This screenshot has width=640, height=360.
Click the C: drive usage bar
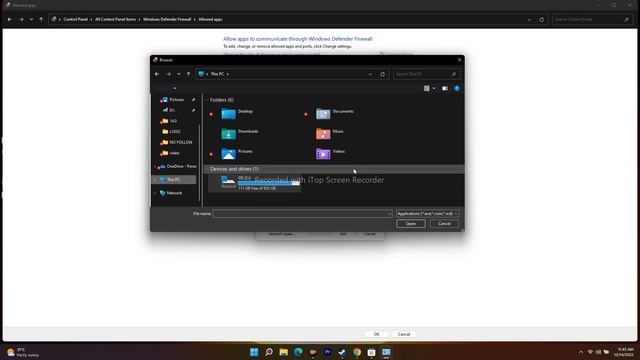(269, 183)
